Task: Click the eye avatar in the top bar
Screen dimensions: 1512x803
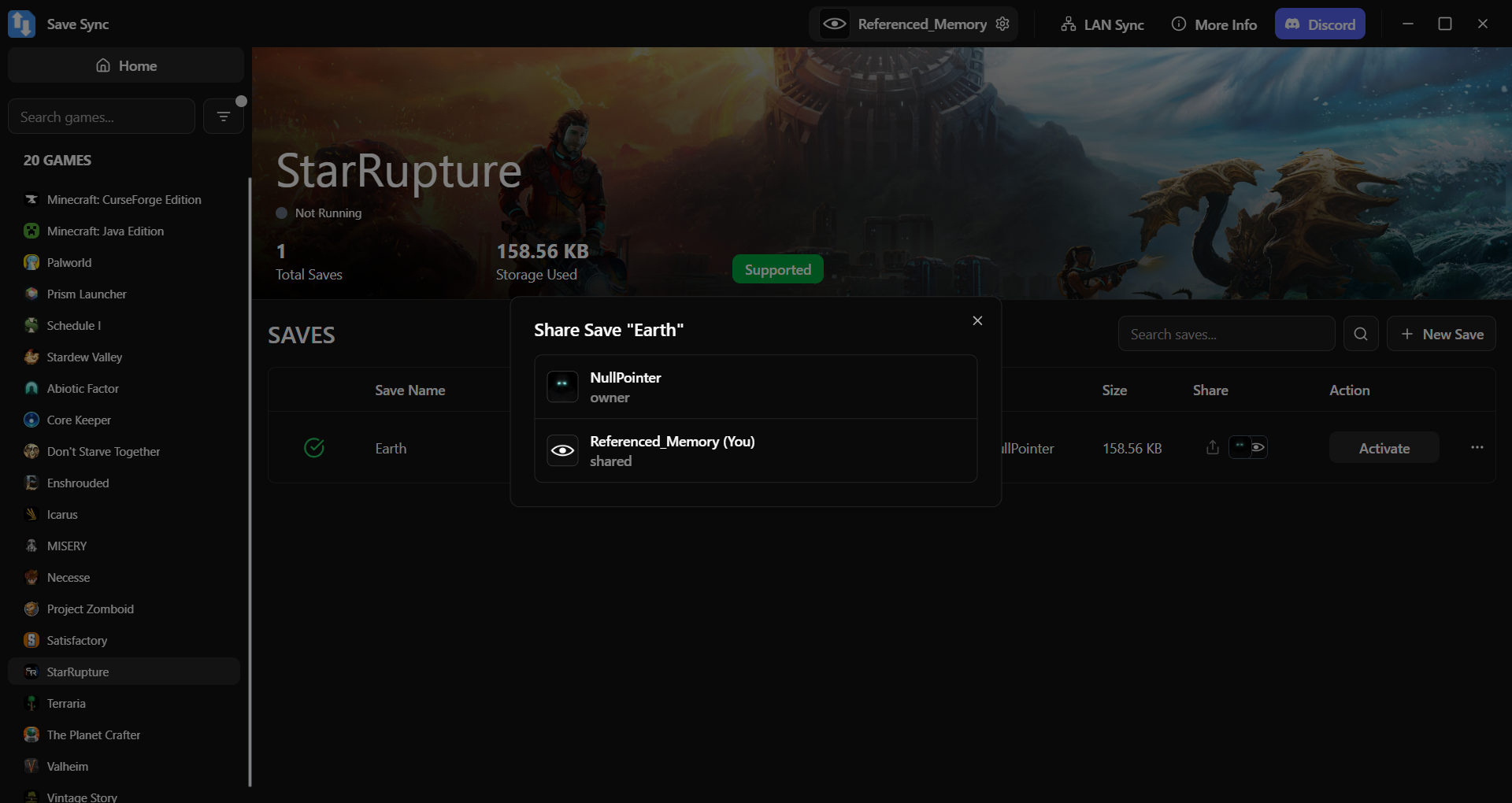Action: pyautogui.click(x=835, y=24)
